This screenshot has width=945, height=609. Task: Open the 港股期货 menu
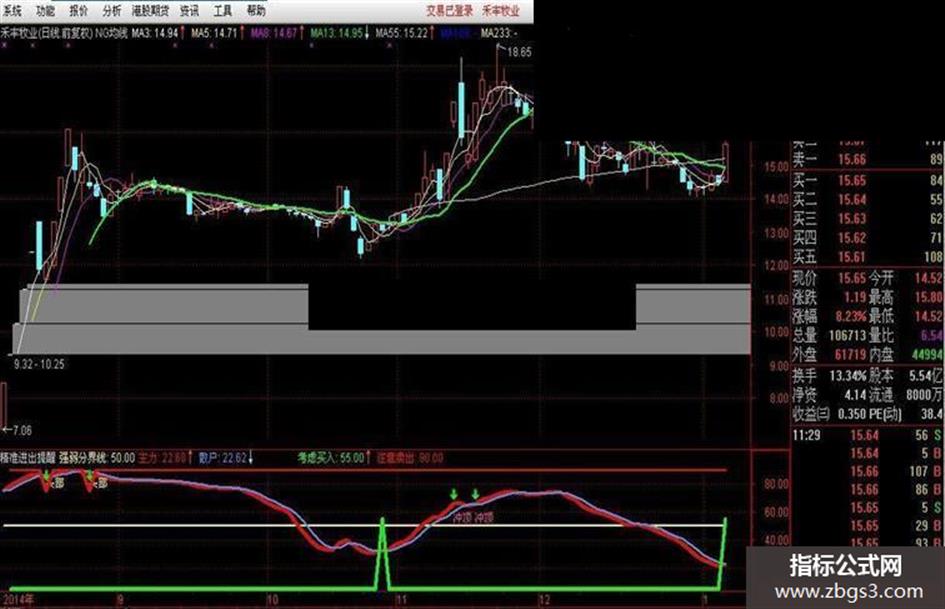tap(151, 10)
